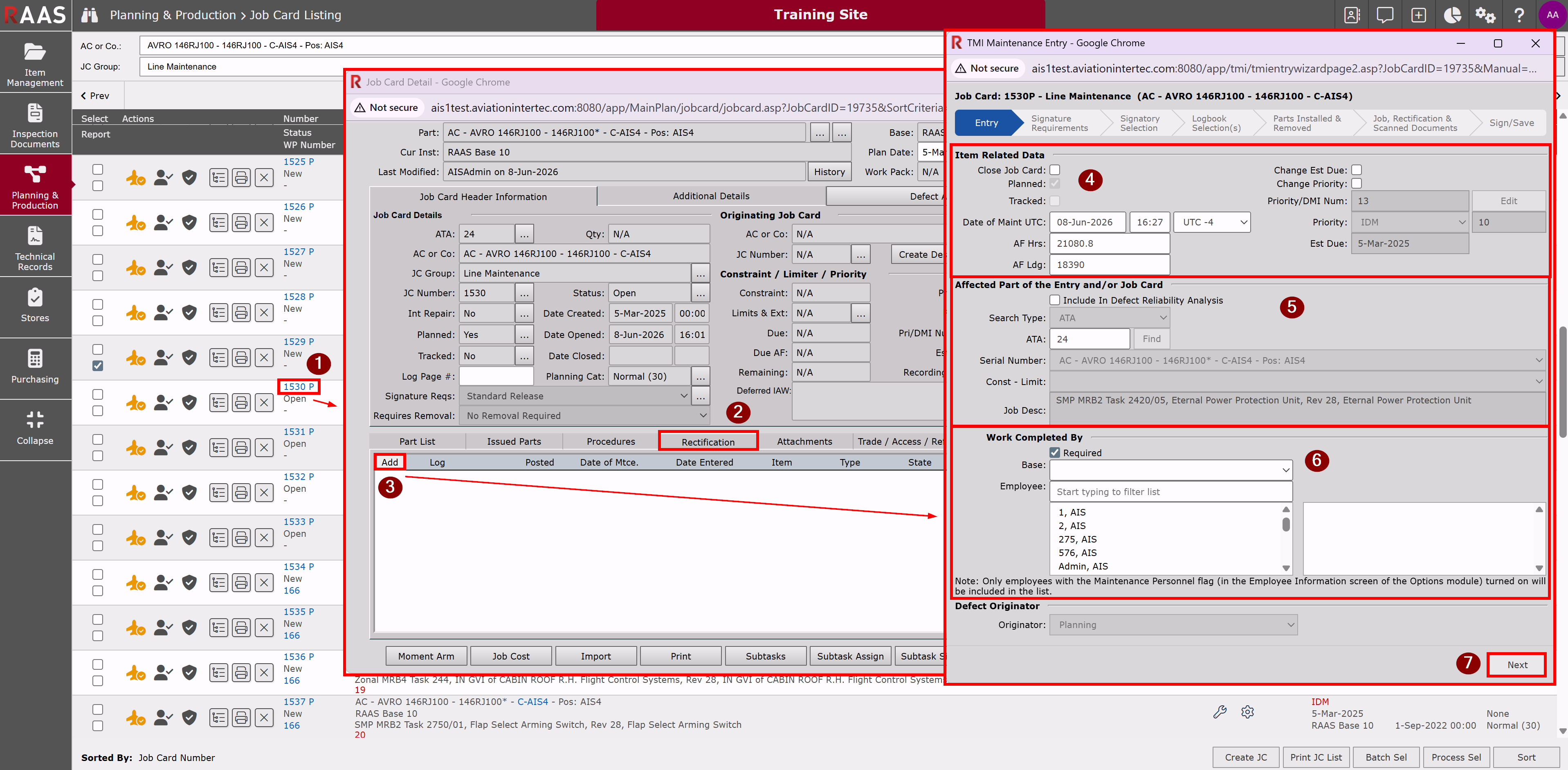Click the Employee filter input field
This screenshot has width=1568, height=770.
point(1170,492)
